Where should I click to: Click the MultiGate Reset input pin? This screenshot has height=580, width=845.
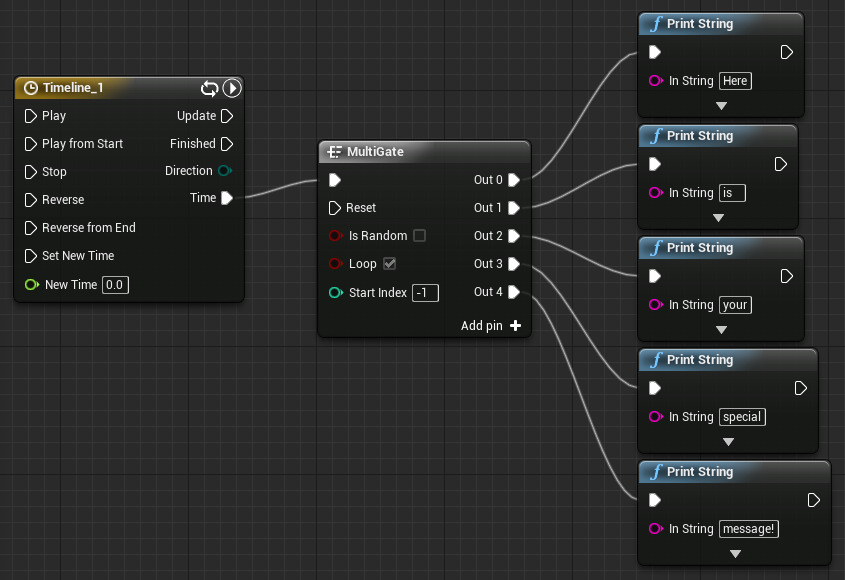click(x=335, y=208)
